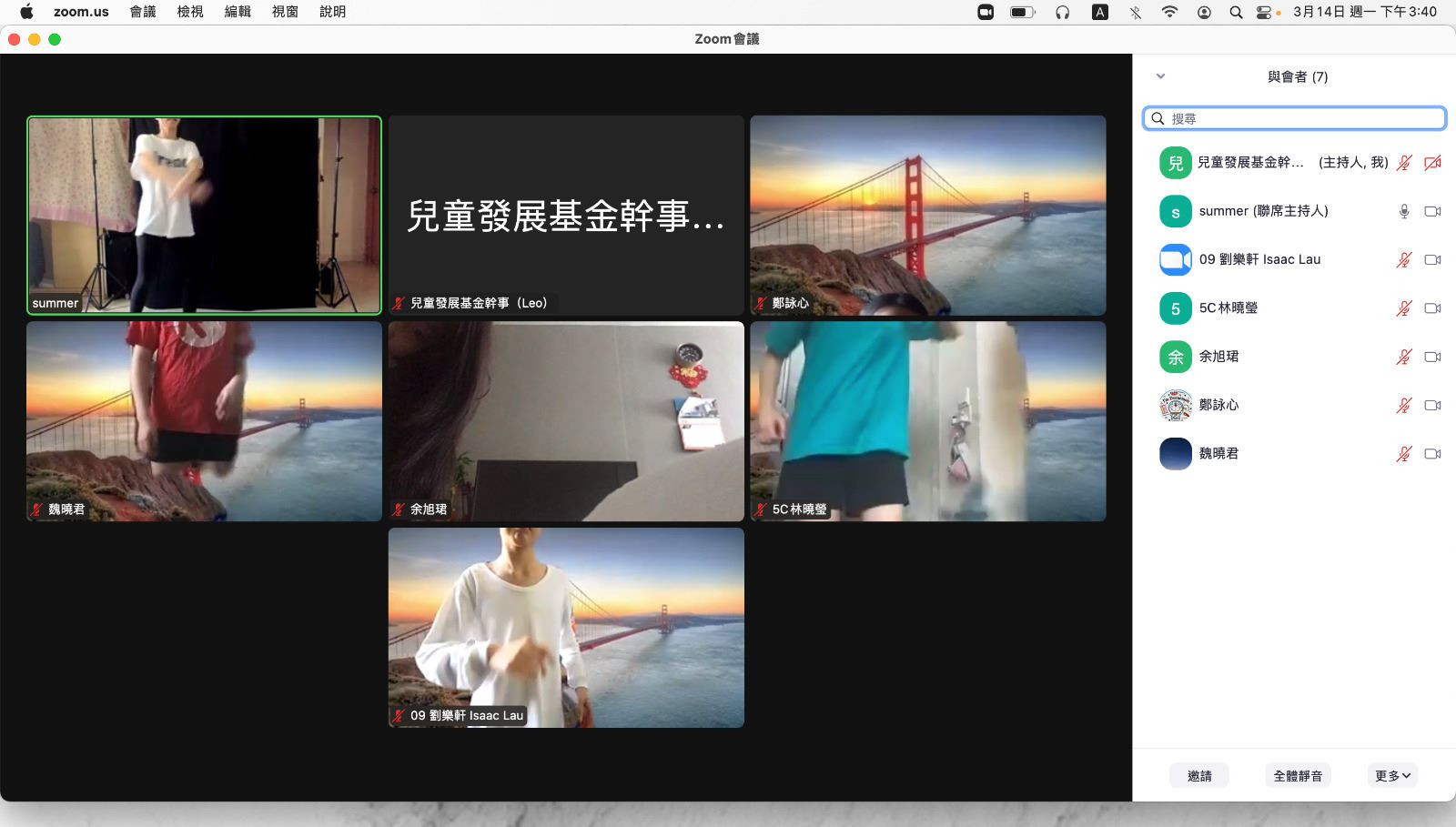1456x827 pixels.
Task: Toggle the host's disabled camera icon
Action: click(x=1432, y=163)
